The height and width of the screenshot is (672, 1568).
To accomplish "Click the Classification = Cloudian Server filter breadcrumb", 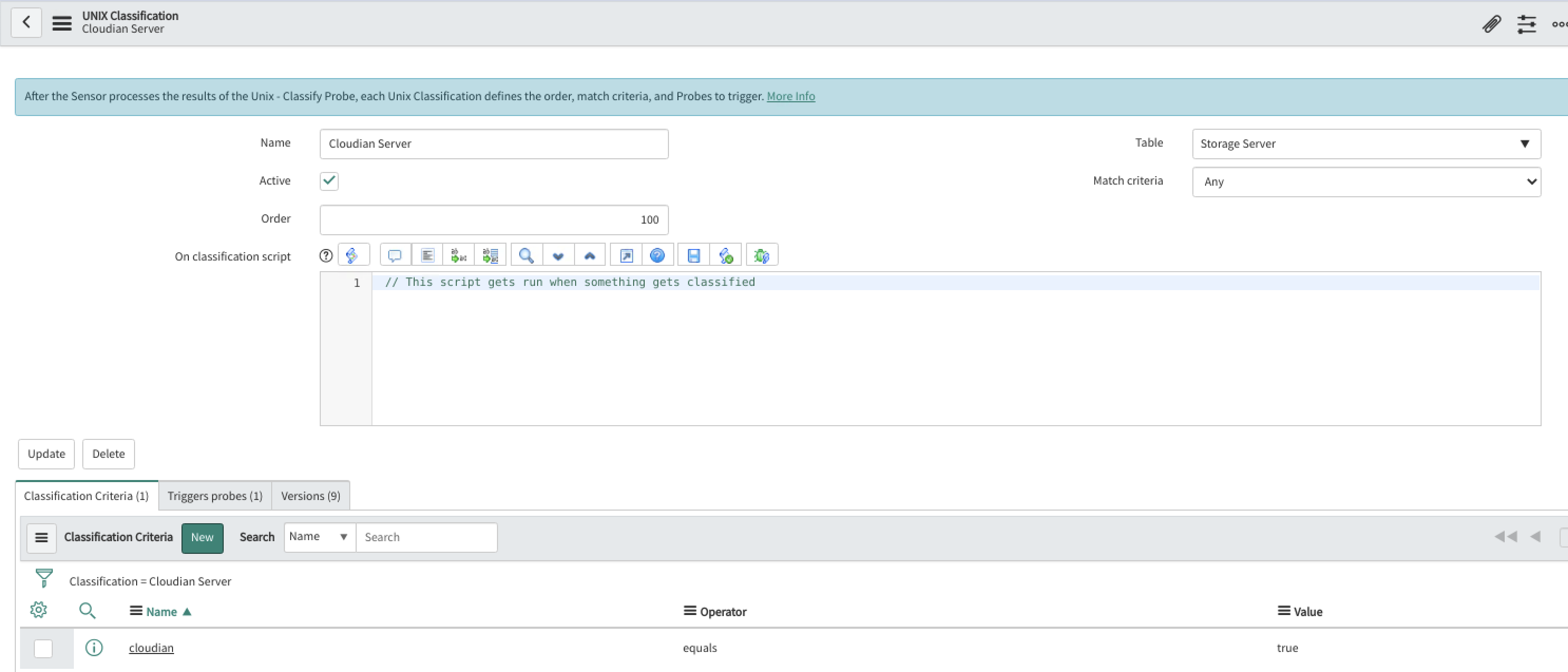I will point(150,581).
